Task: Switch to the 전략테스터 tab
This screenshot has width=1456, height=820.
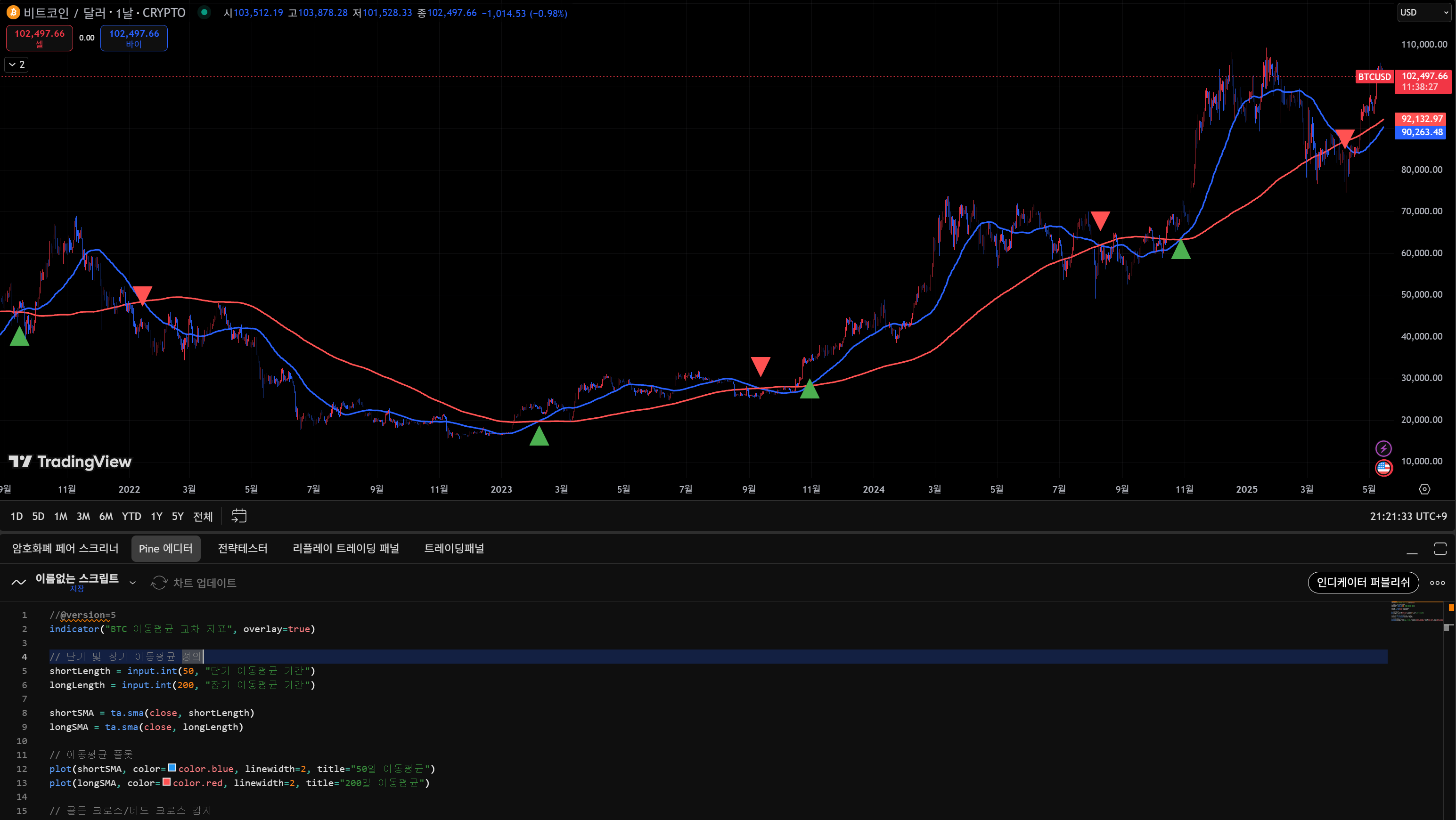Action: pos(243,548)
